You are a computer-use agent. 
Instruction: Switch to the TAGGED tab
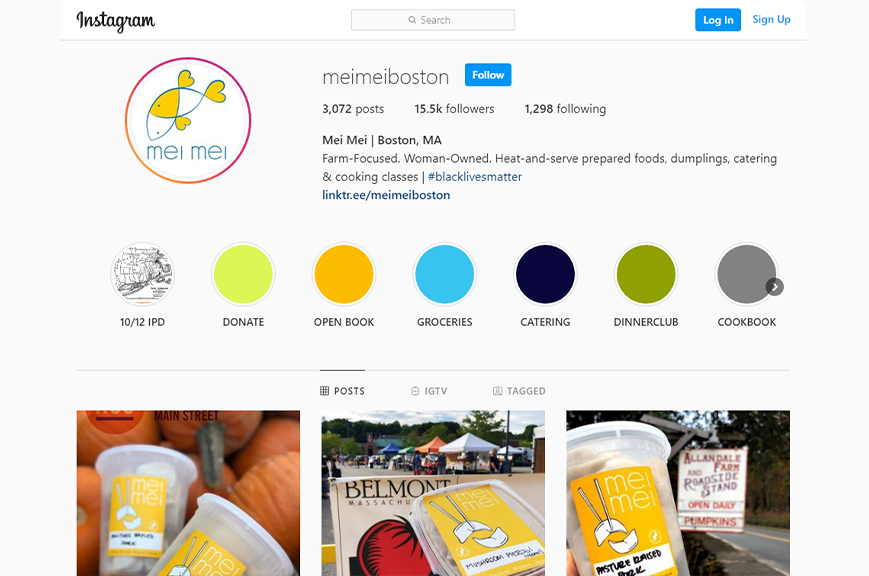coord(519,391)
